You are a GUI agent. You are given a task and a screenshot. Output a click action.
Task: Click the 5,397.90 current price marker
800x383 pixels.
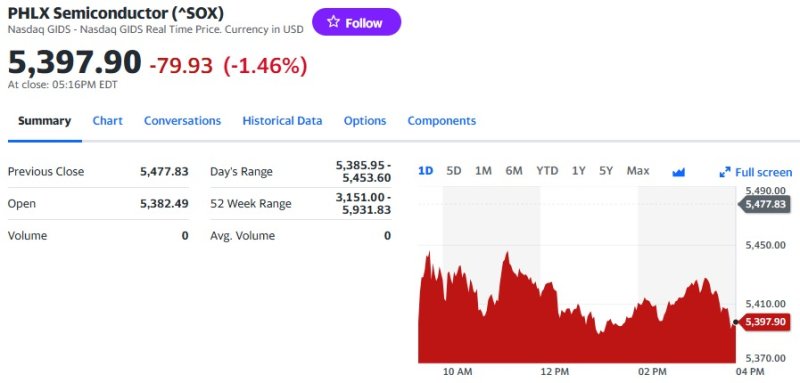coord(764,322)
